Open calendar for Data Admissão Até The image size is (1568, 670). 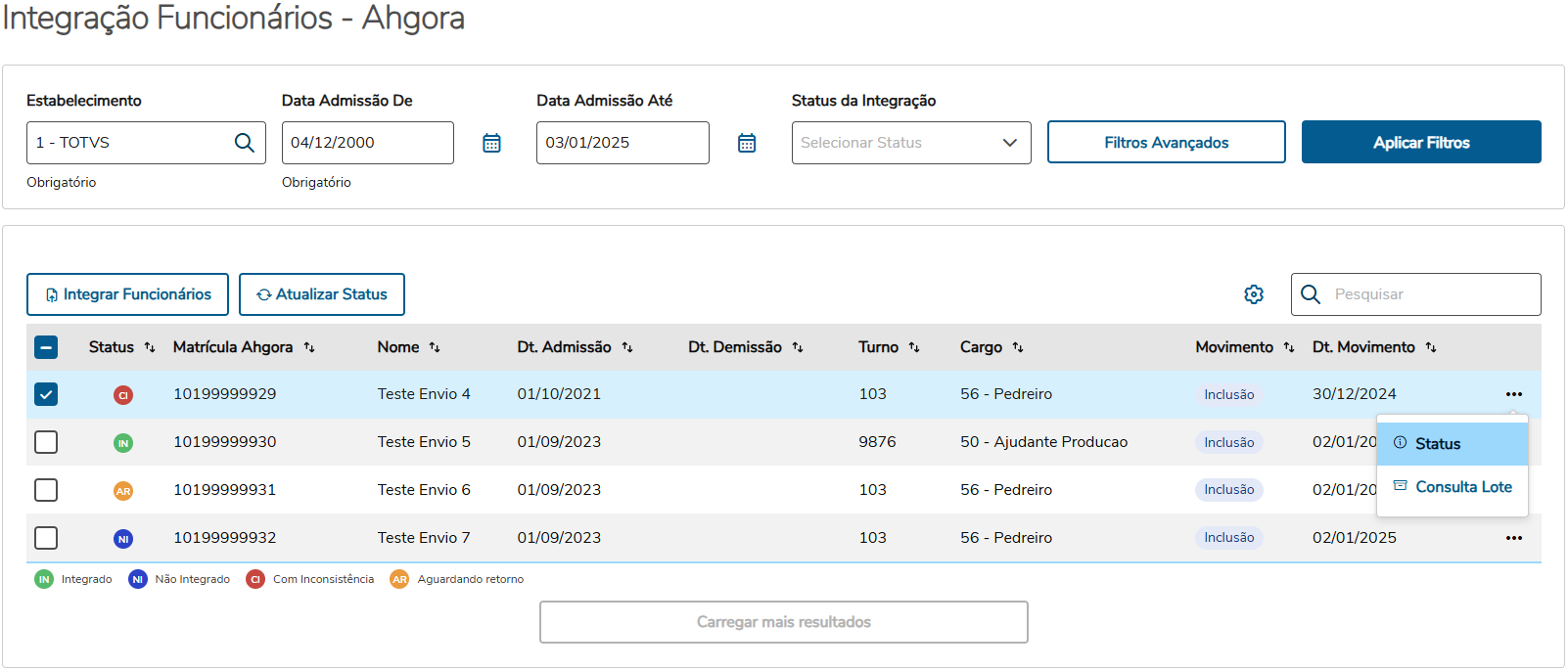[x=747, y=143]
